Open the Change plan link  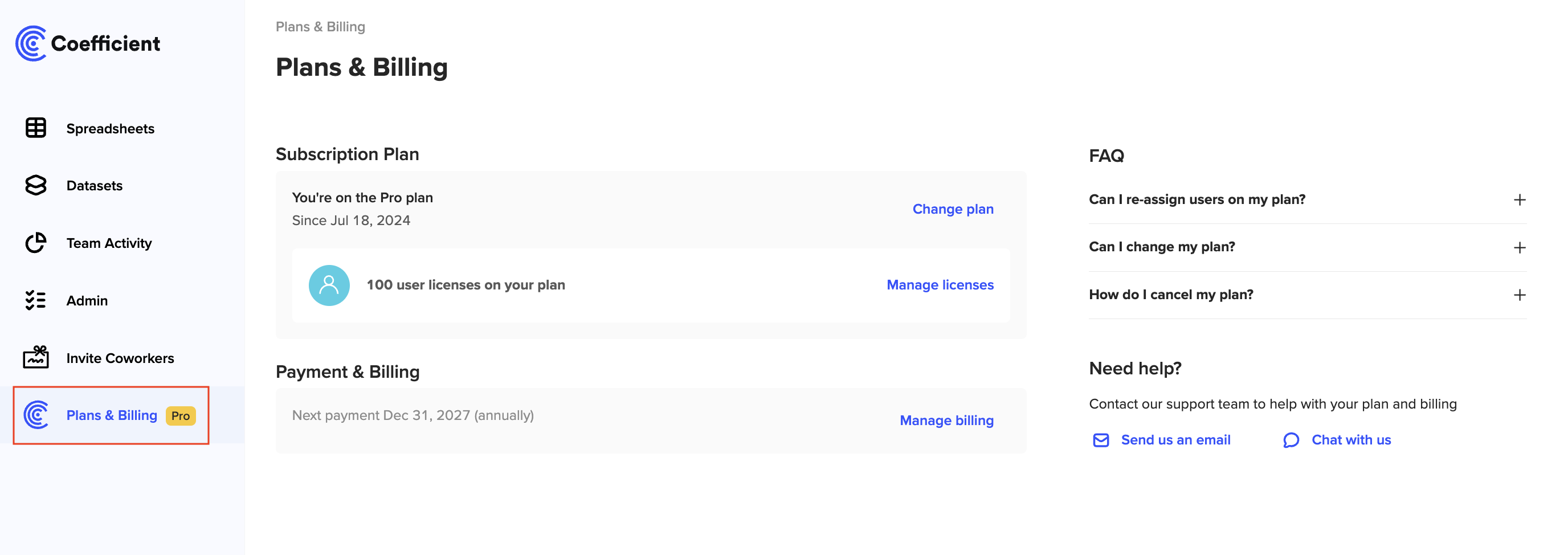coord(953,209)
